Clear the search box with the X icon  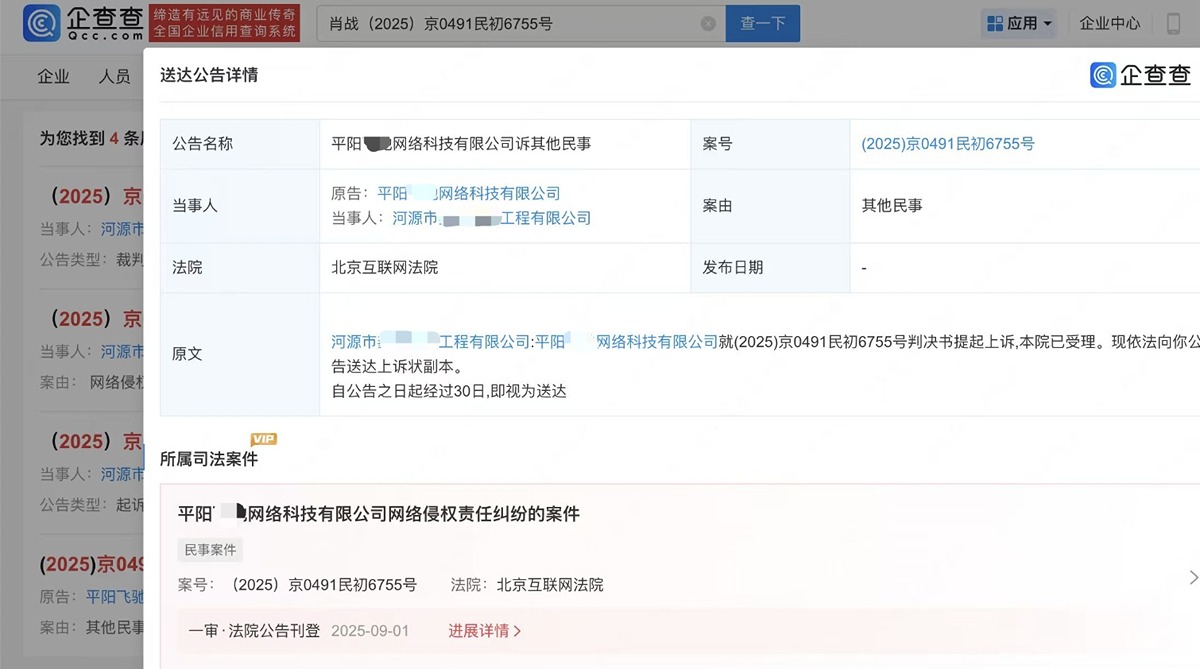tap(708, 24)
